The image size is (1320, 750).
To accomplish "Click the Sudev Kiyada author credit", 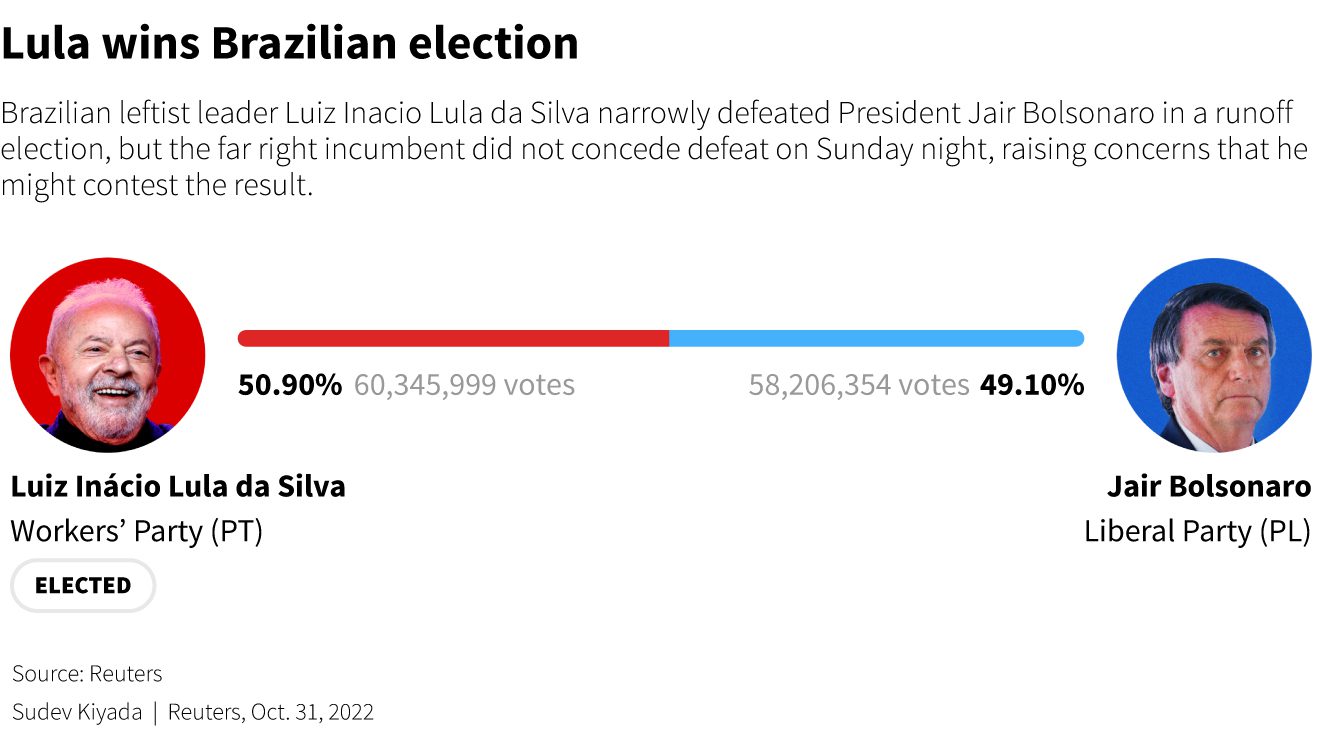I will [x=78, y=713].
